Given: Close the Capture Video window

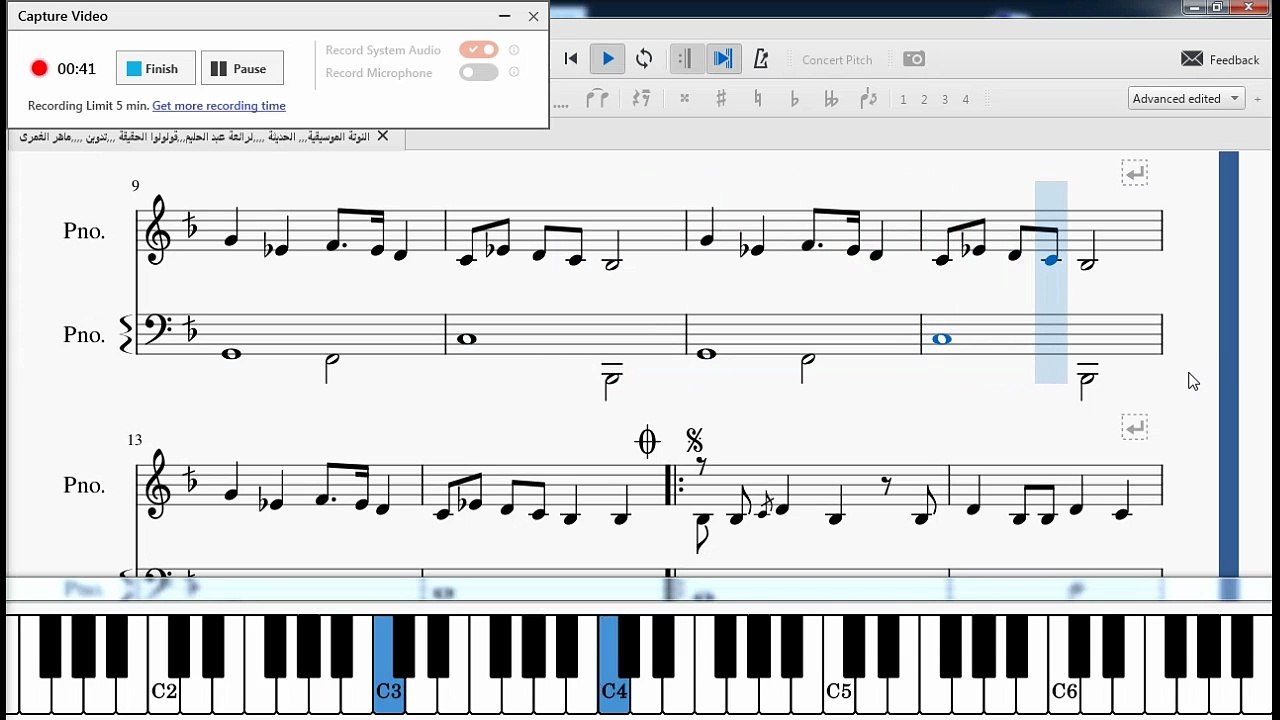Looking at the screenshot, I should pyautogui.click(x=533, y=16).
